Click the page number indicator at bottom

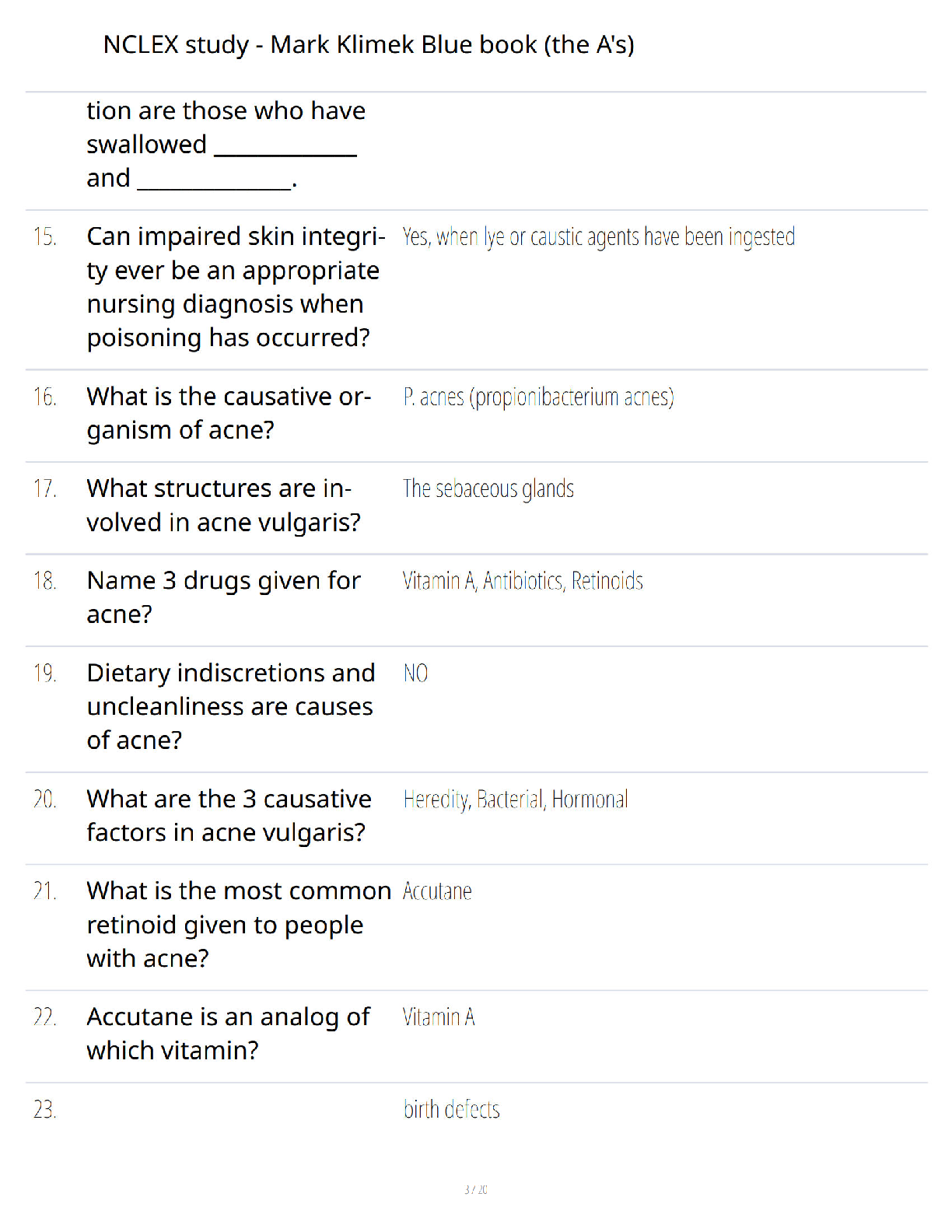pos(476,1189)
